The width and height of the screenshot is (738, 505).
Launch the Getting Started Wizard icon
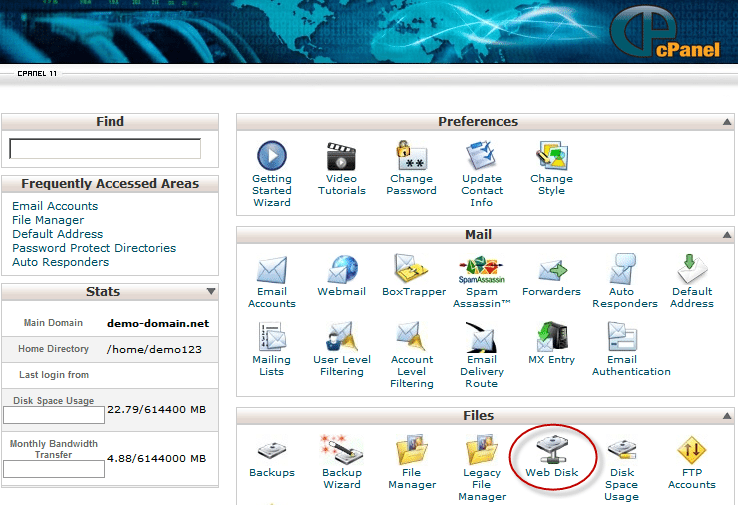(x=272, y=156)
